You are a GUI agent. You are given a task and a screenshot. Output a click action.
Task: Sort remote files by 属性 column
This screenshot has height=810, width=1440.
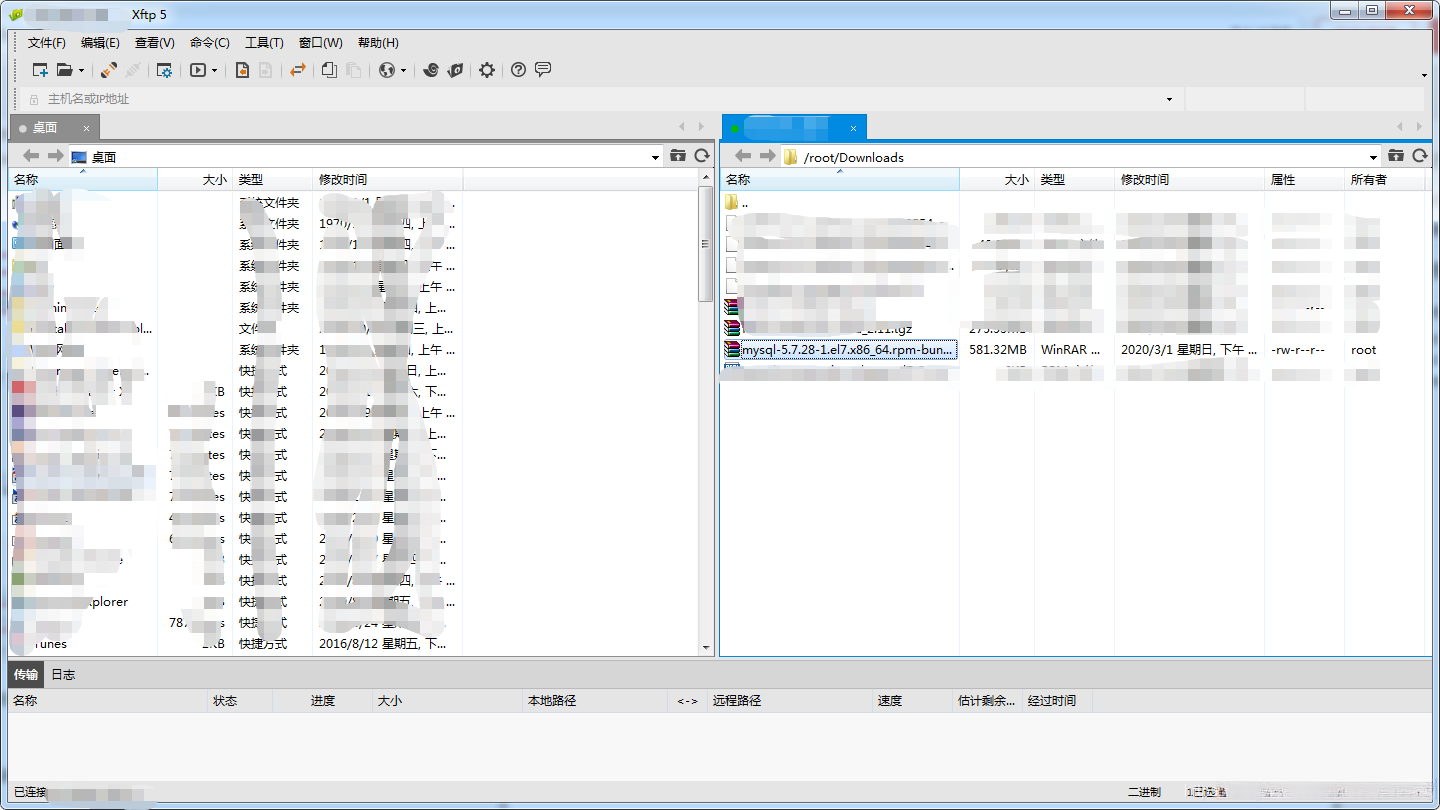(1304, 180)
